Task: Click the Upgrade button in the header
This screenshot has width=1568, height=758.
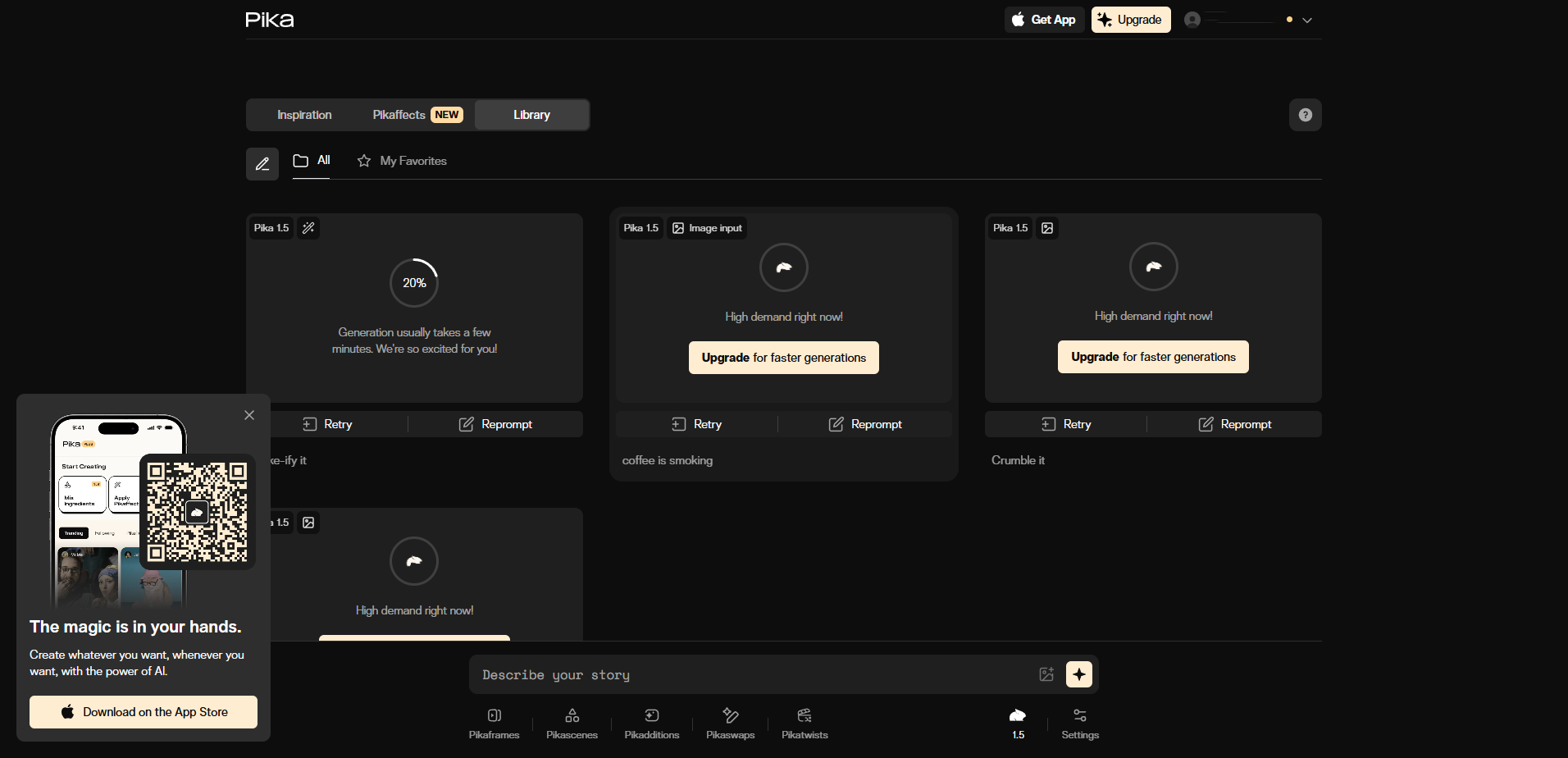Action: 1131,20
